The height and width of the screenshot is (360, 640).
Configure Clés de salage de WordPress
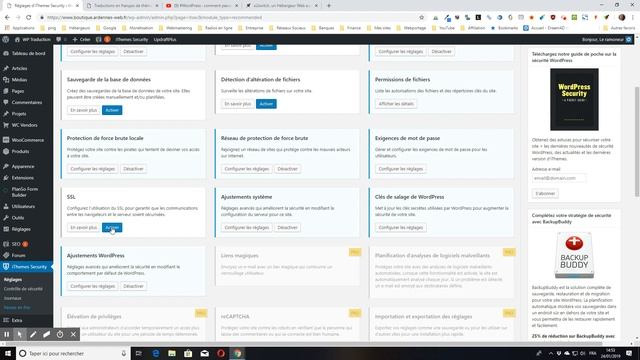pos(400,227)
